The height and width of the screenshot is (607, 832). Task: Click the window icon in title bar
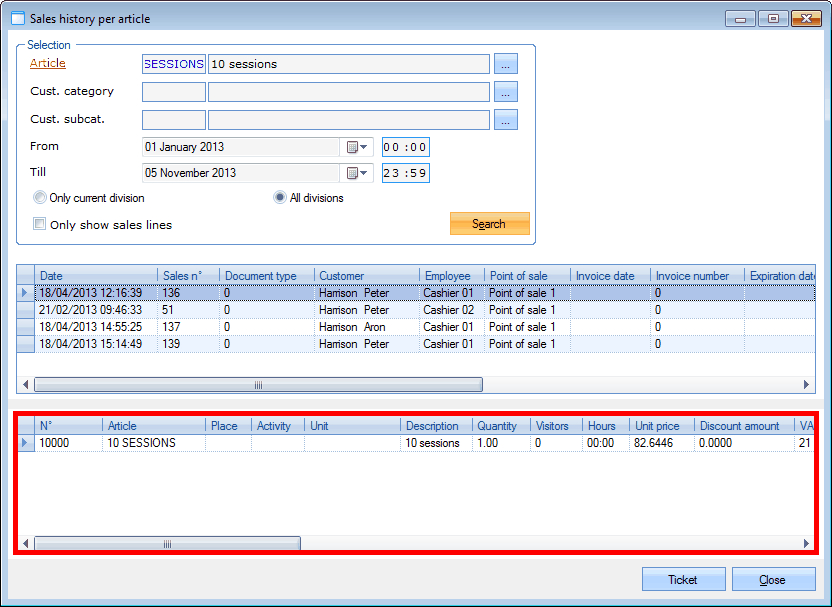pyautogui.click(x=17, y=17)
